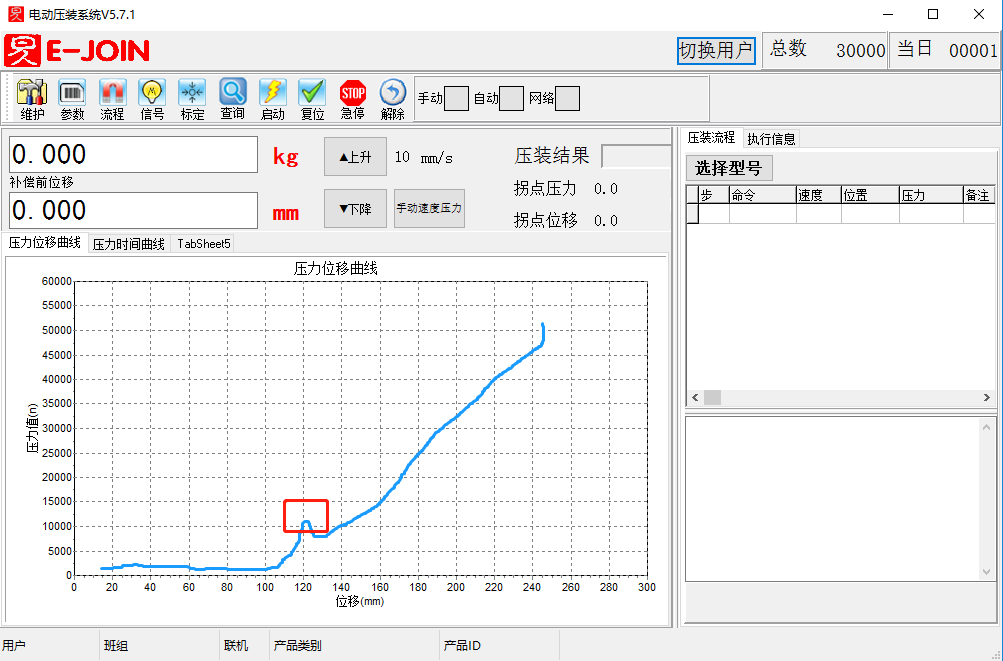Open the 查询 query magnifier icon
The image size is (1003, 661).
point(232,98)
